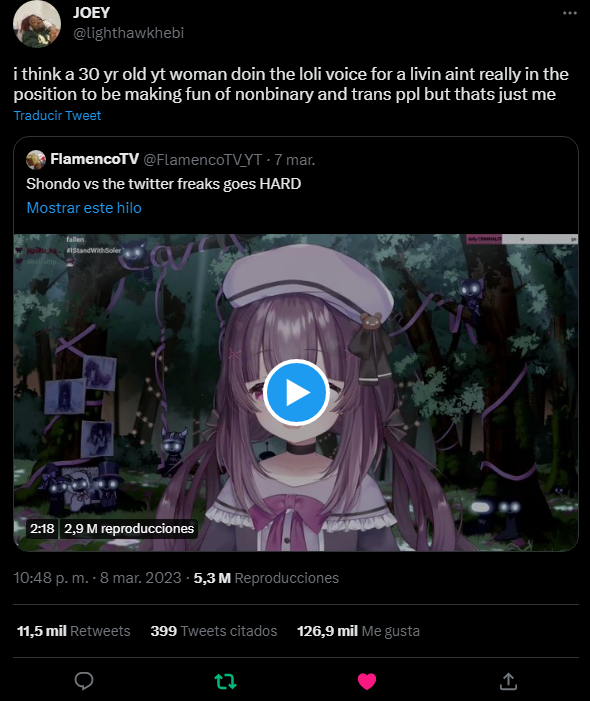Image resolution: width=590 pixels, height=701 pixels.
Task: Open FlamencoTV display name in quote
Action: coord(95,159)
